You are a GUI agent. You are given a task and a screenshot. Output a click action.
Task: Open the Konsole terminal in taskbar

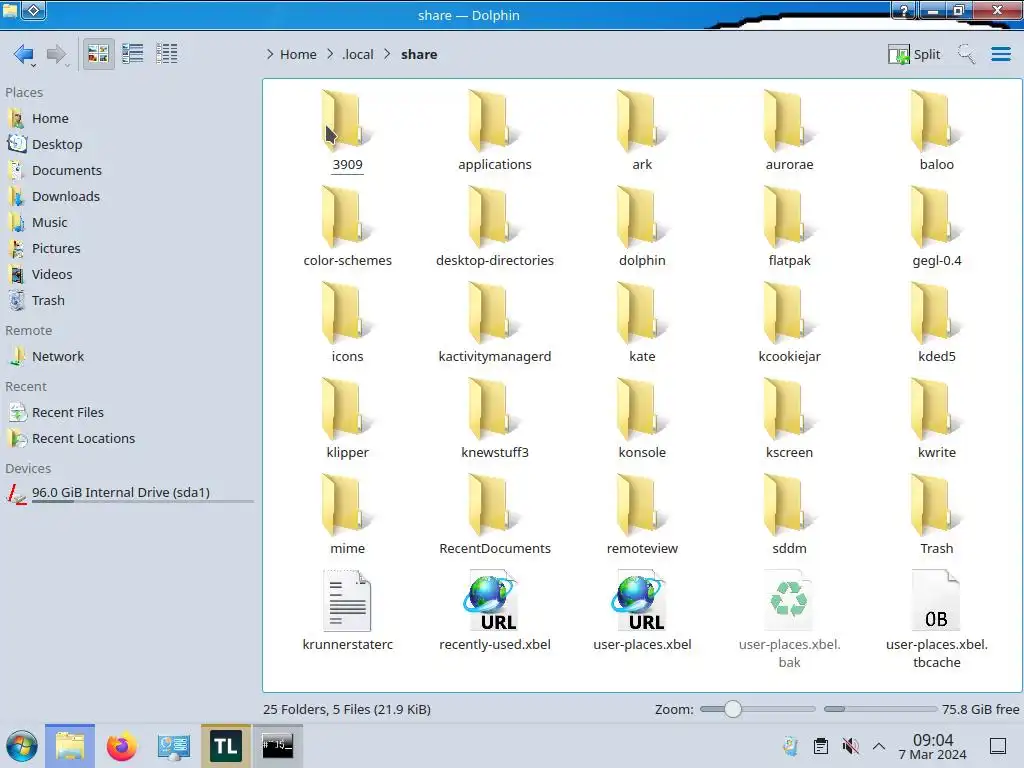tap(278, 746)
